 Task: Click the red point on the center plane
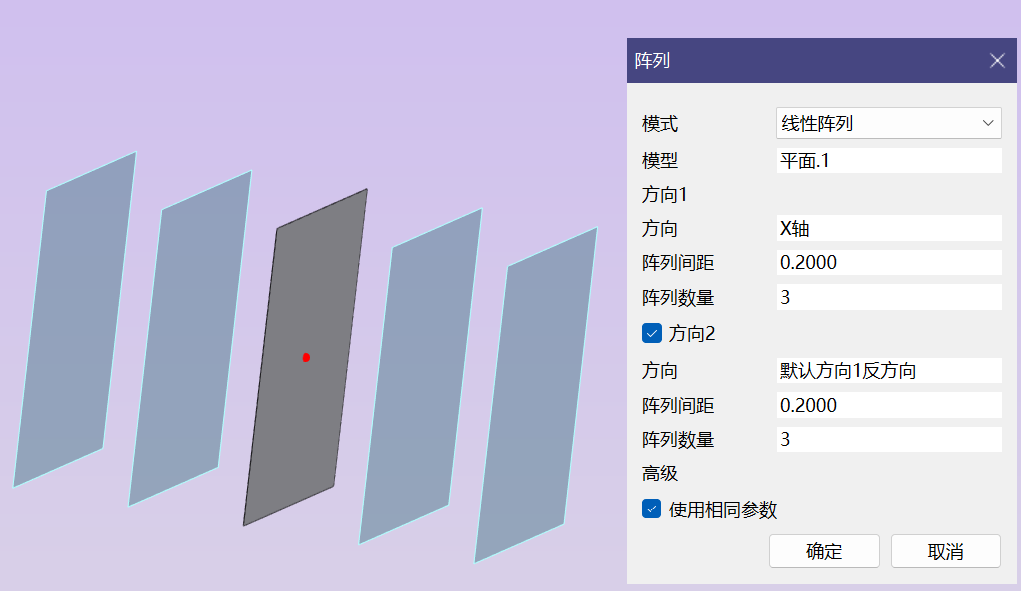306,357
